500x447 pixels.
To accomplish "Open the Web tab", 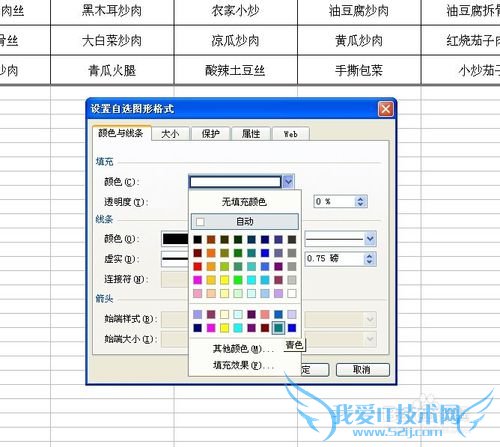I will (x=291, y=134).
